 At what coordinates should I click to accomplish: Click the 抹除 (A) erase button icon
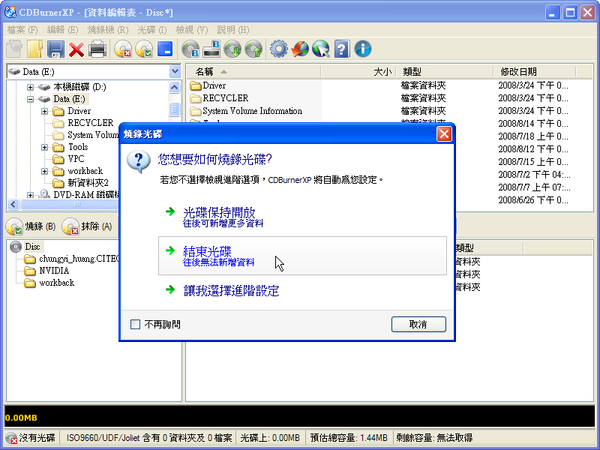point(71,227)
